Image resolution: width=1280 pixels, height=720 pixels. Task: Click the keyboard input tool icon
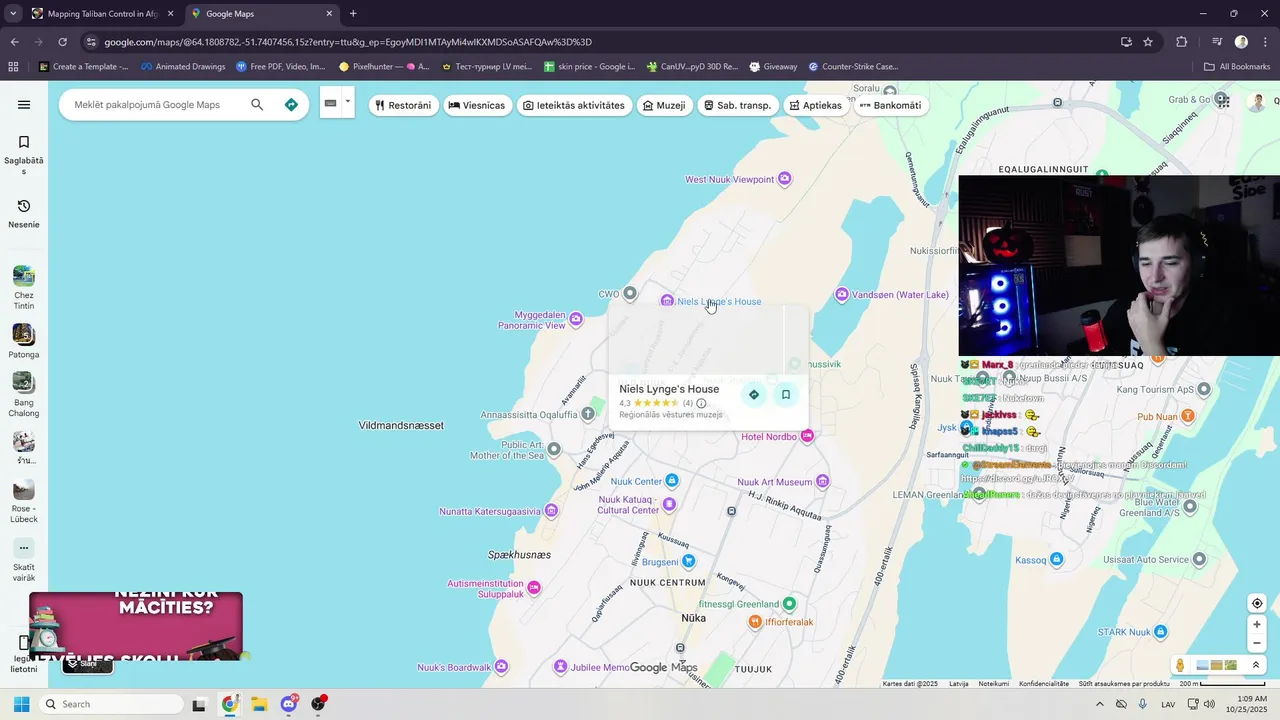(x=331, y=103)
